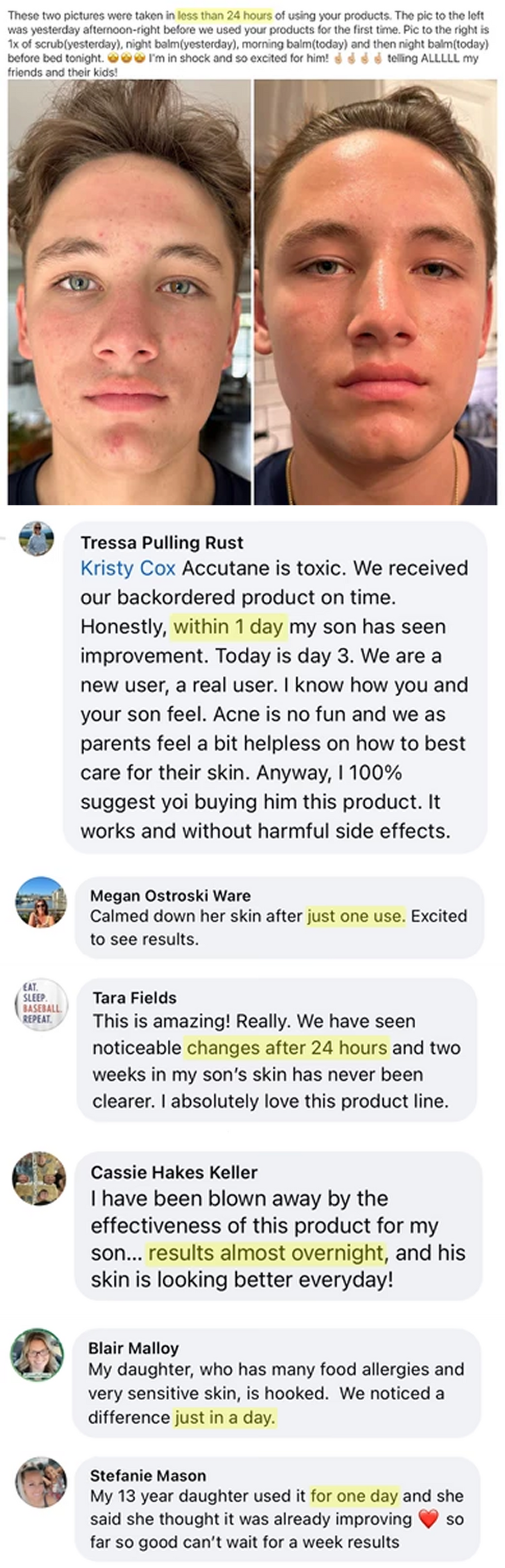Click the Stefanie Mason commenter name
505x1568 pixels.
[x=148, y=1475]
